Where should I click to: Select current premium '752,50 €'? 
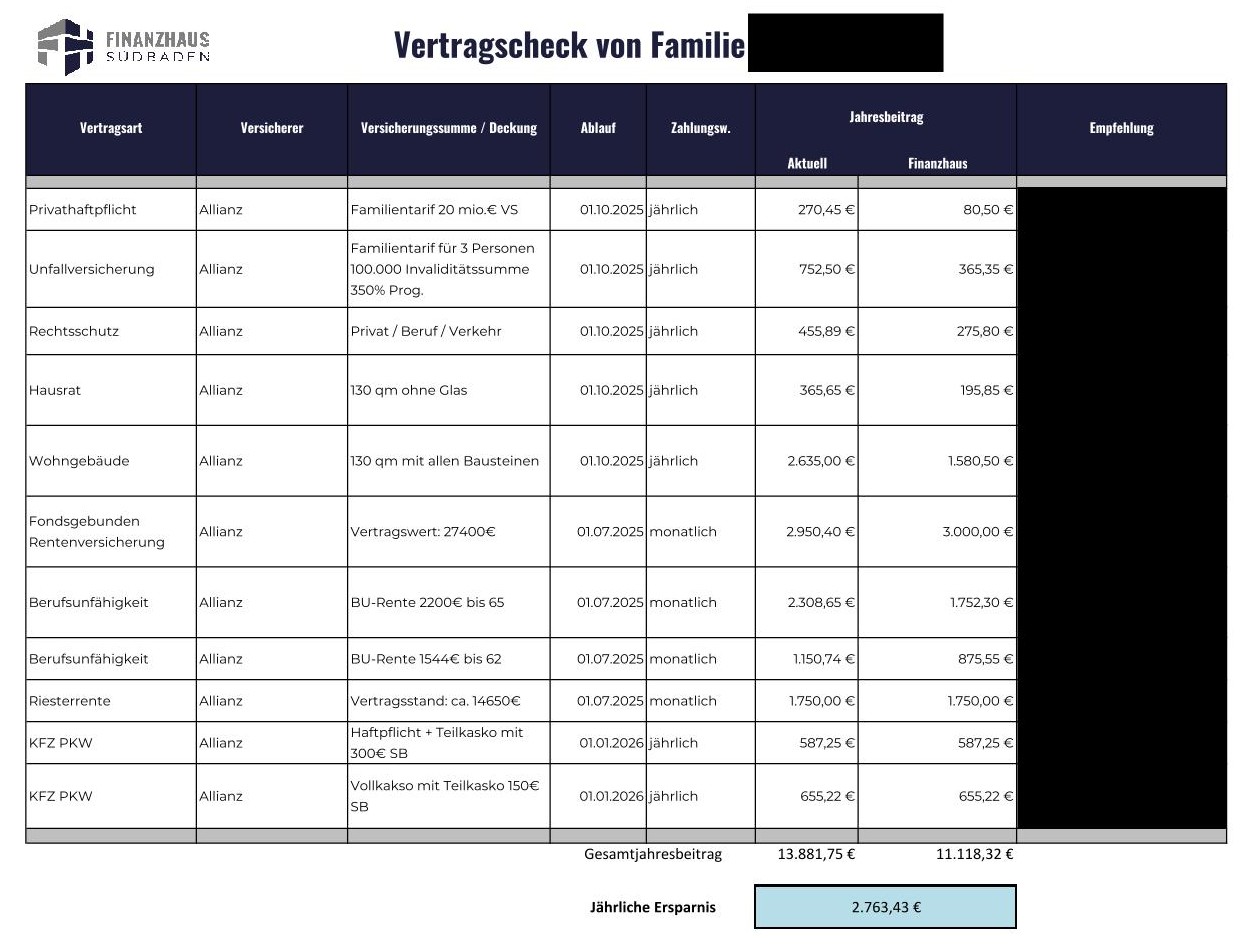point(826,269)
